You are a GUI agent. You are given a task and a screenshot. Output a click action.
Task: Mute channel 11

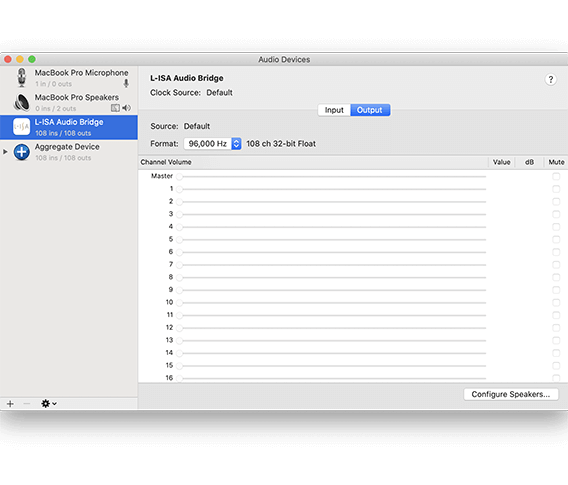[556, 315]
